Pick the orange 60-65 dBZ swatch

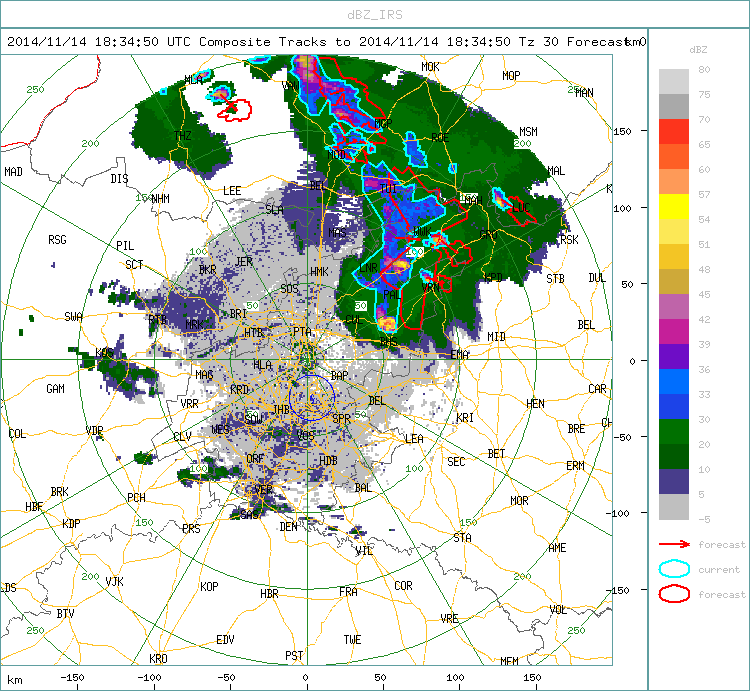[673, 157]
